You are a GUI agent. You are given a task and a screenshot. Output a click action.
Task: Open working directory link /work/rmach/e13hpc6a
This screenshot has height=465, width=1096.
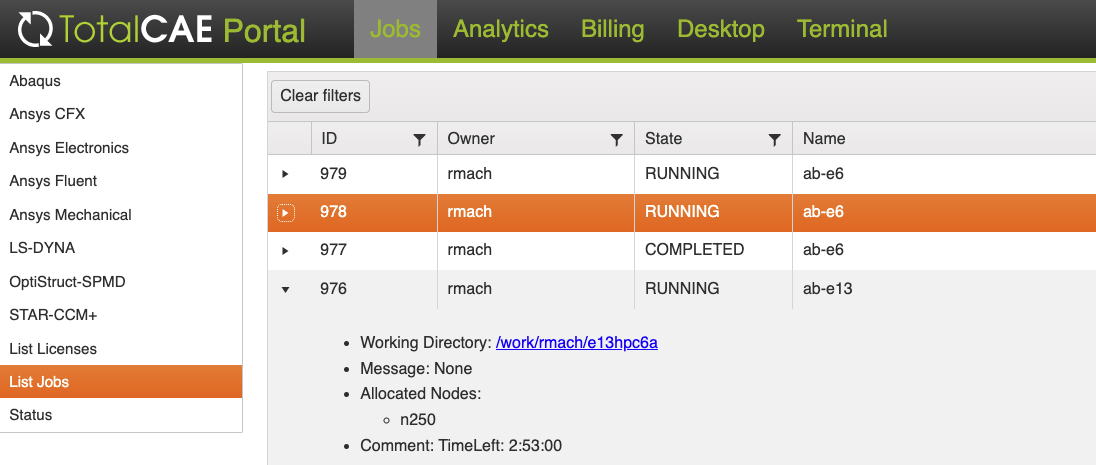pos(576,343)
